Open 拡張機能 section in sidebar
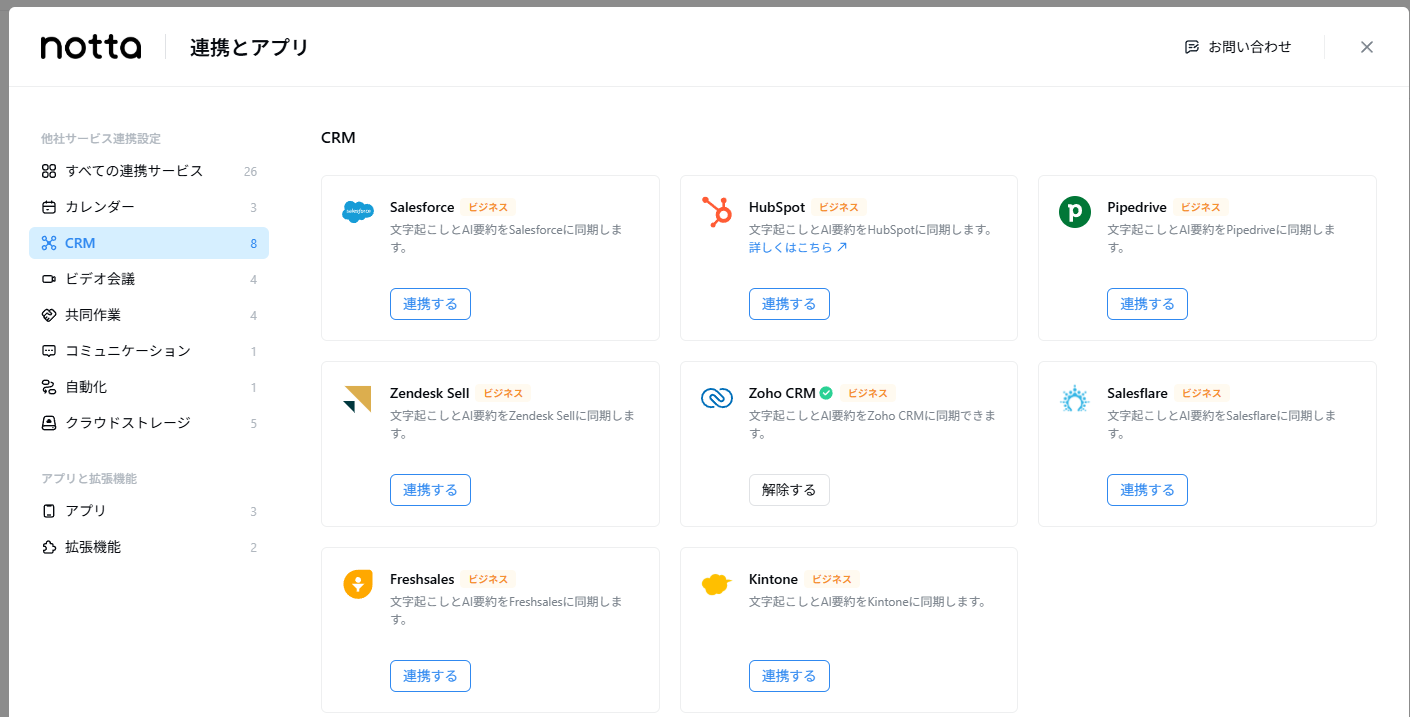The width and height of the screenshot is (1410, 717). click(x=149, y=547)
